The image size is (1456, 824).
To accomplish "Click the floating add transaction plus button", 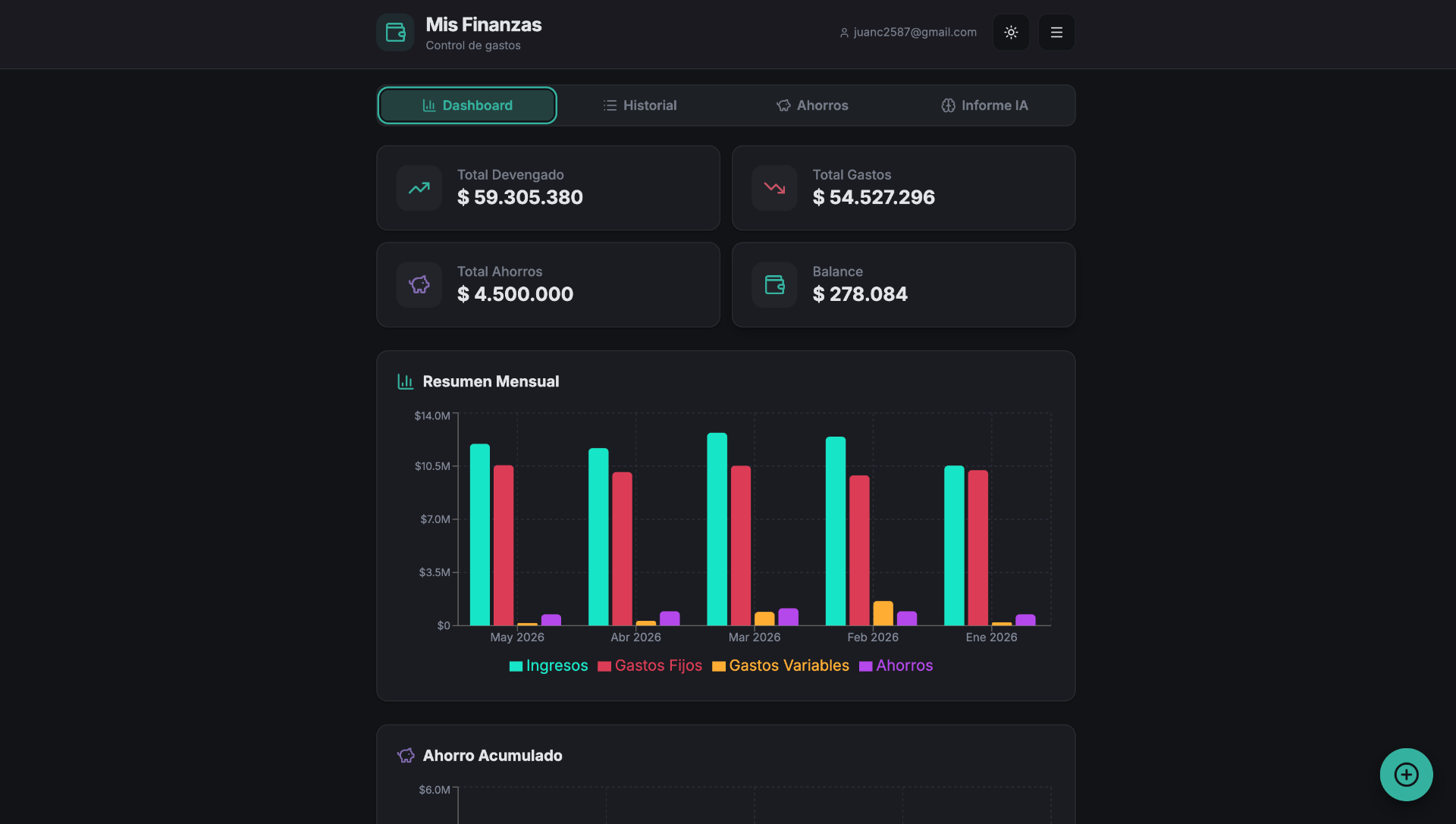I will coord(1406,775).
